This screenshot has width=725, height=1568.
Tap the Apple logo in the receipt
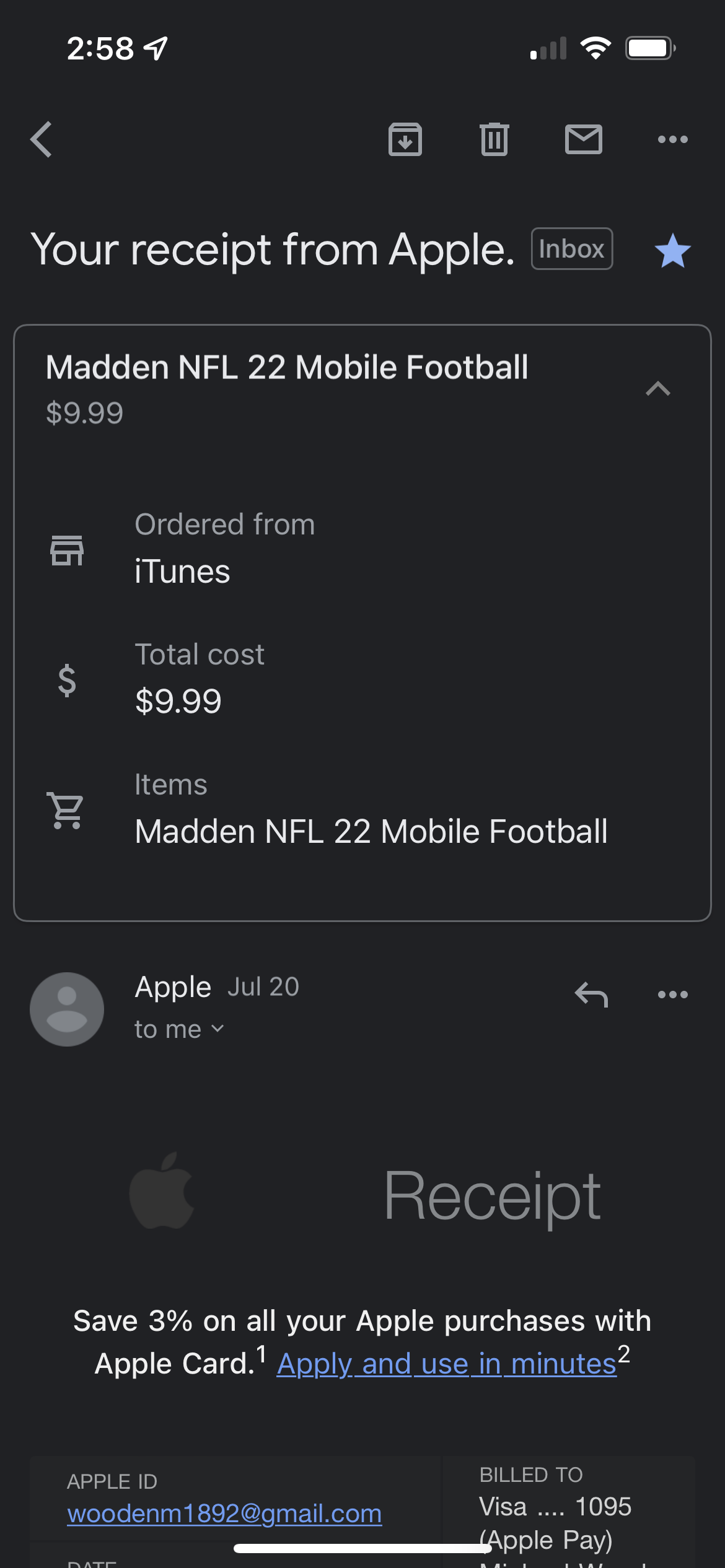point(162,1191)
